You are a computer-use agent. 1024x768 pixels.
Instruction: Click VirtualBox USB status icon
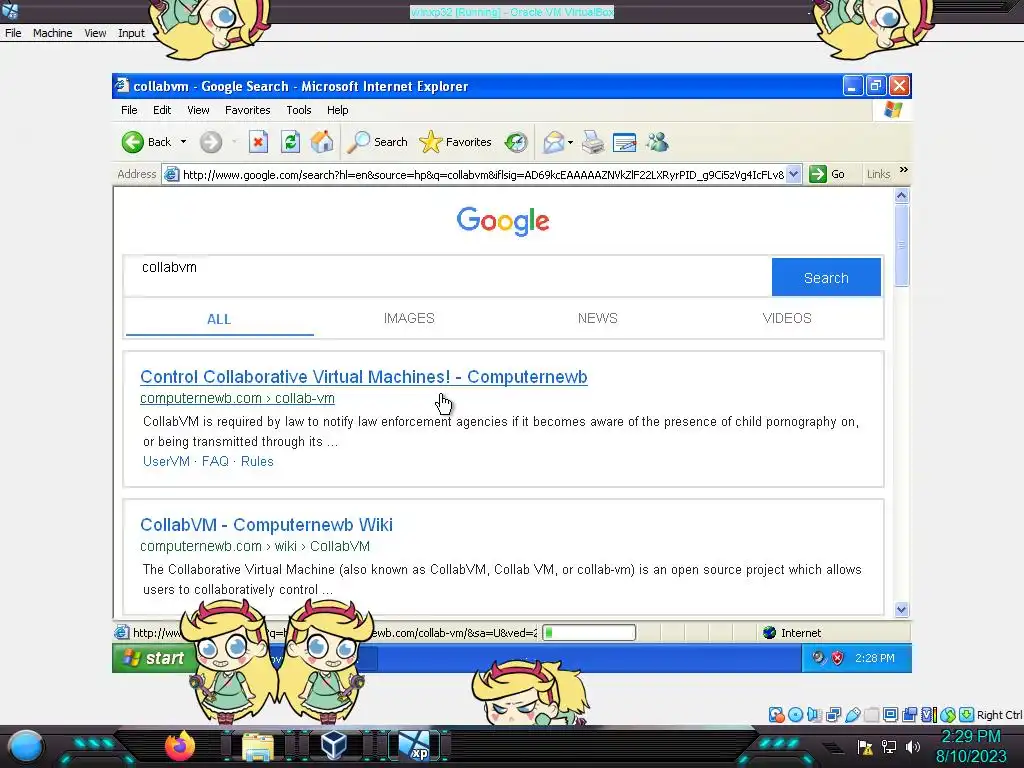(x=852, y=714)
